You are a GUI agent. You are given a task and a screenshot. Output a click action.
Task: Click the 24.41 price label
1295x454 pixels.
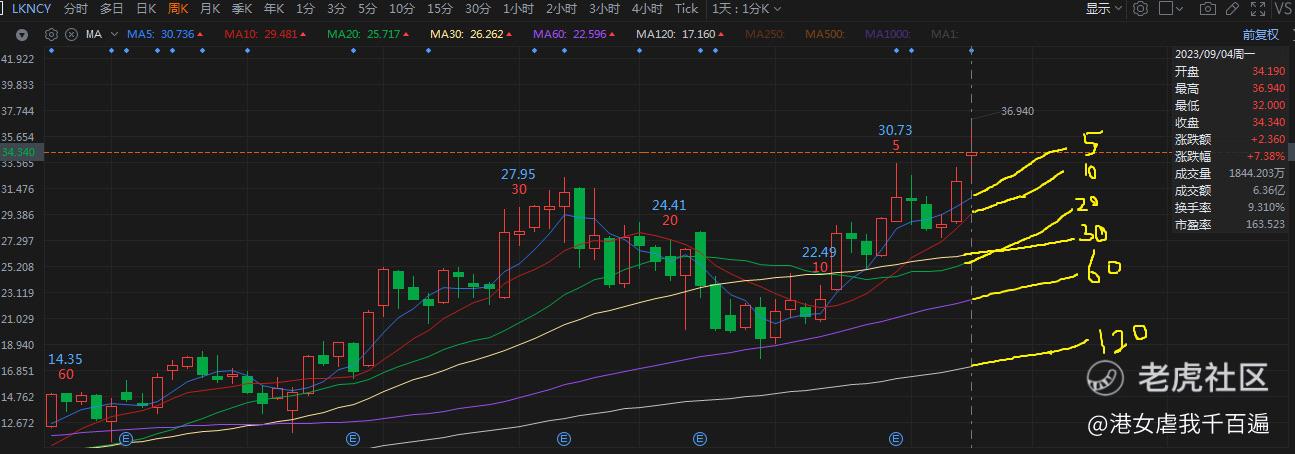pos(669,205)
